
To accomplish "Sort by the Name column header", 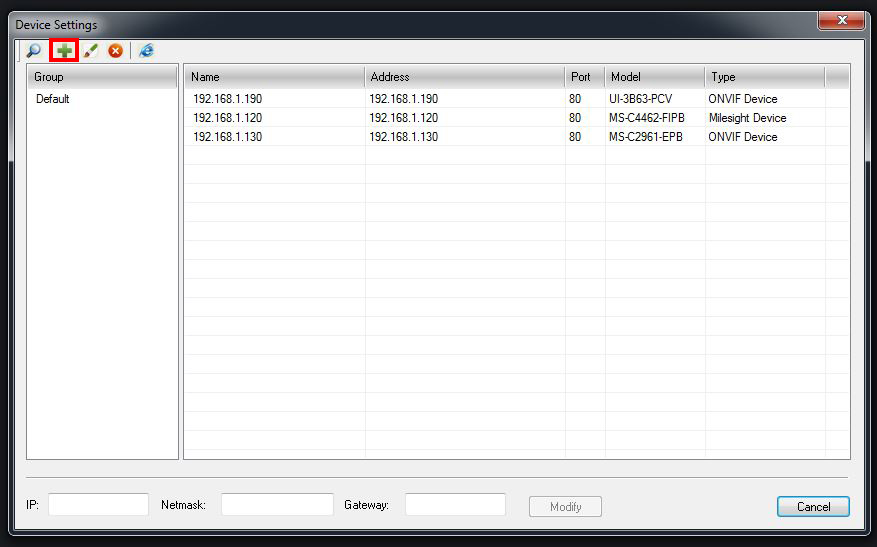I will [x=275, y=77].
